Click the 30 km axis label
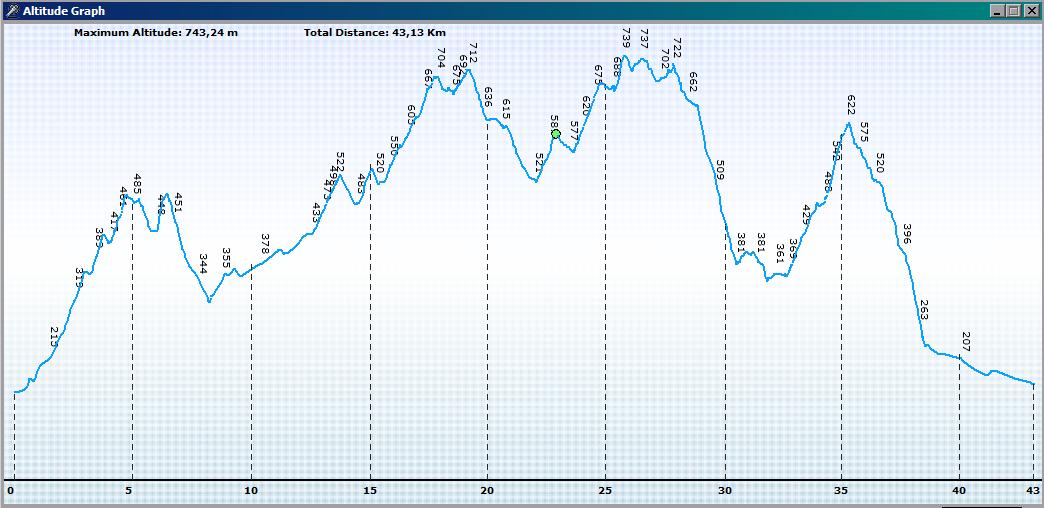 click(x=724, y=491)
